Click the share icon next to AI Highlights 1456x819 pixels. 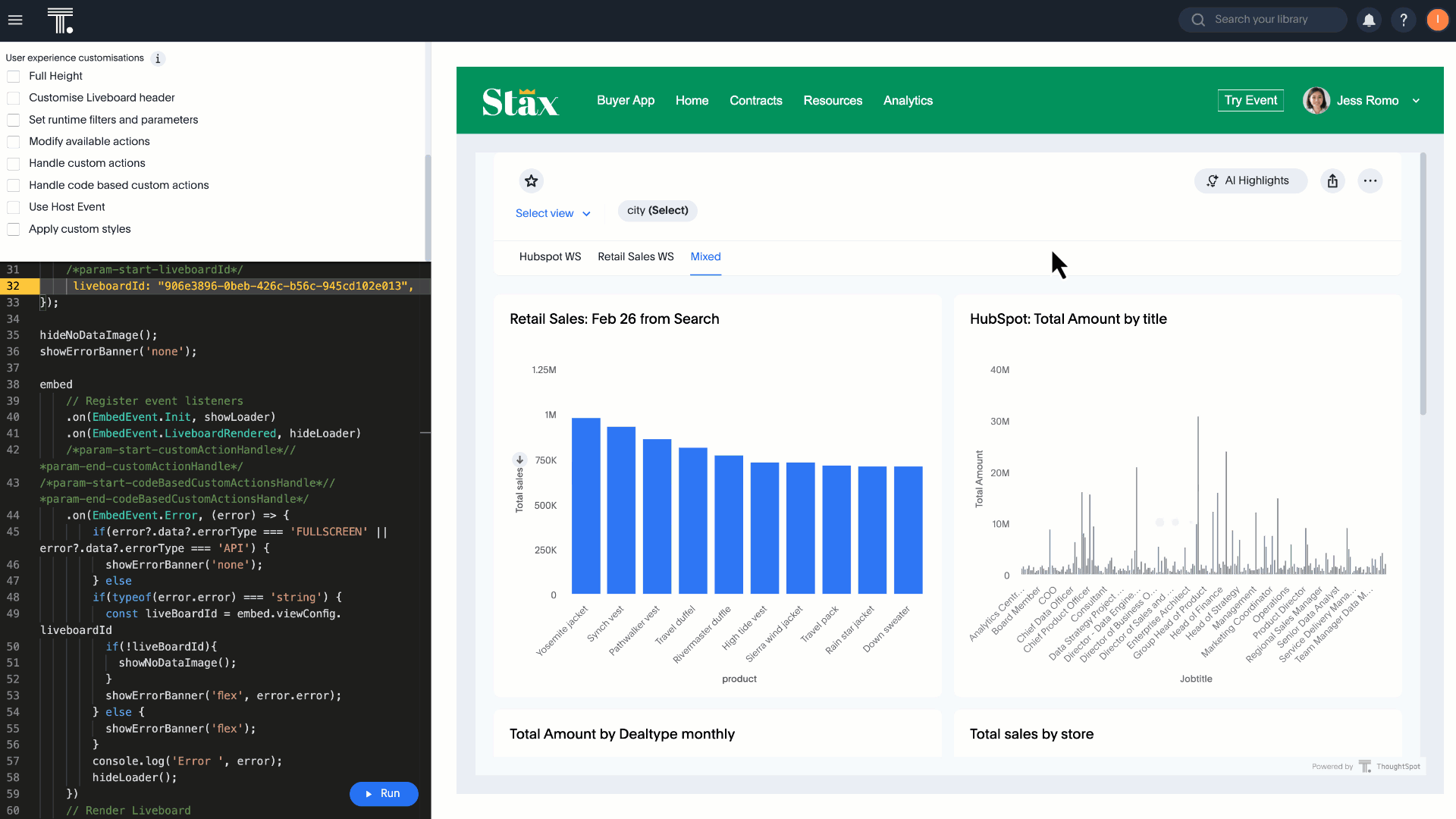coord(1333,180)
